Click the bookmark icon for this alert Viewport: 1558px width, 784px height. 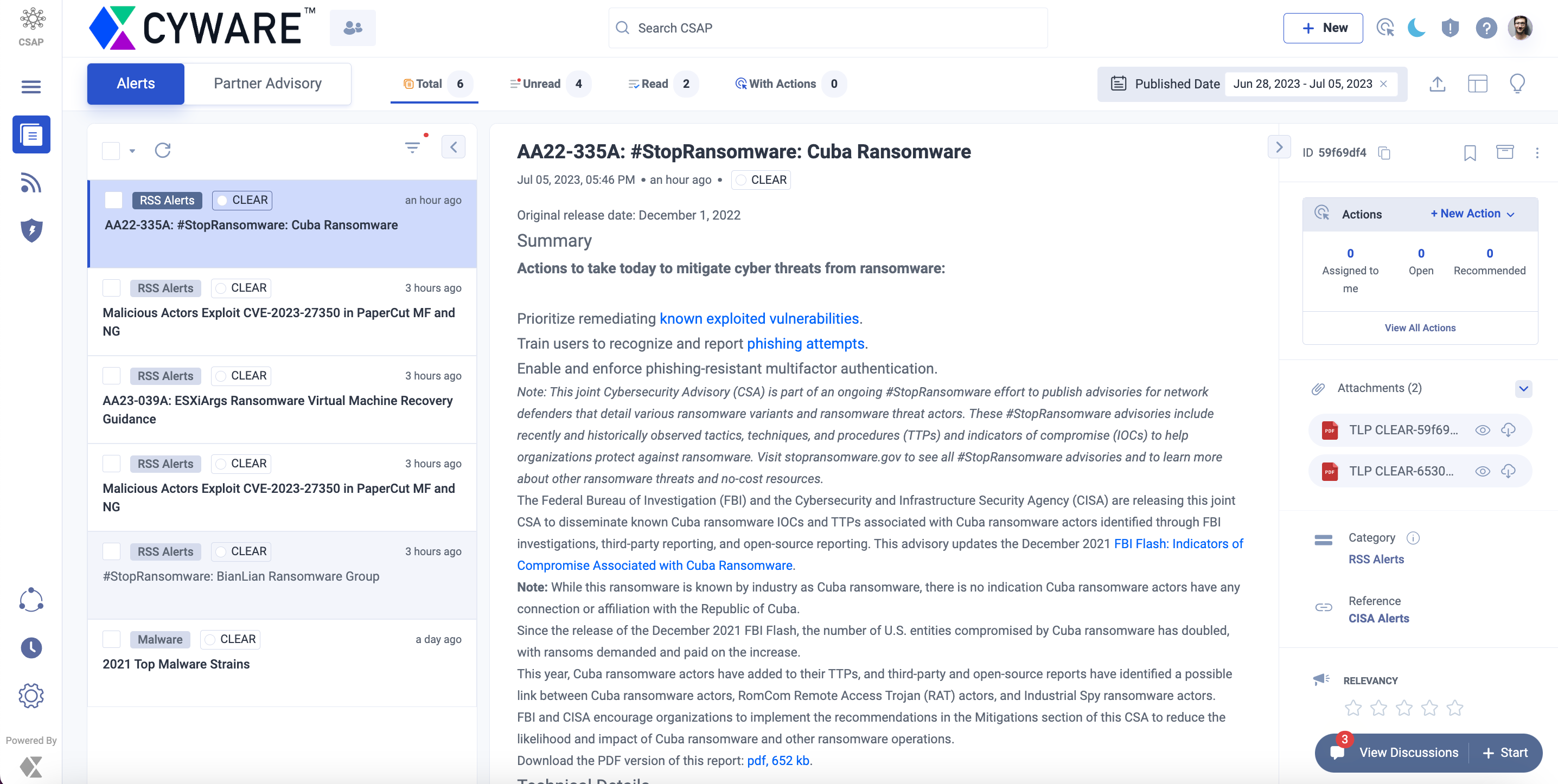click(1470, 153)
